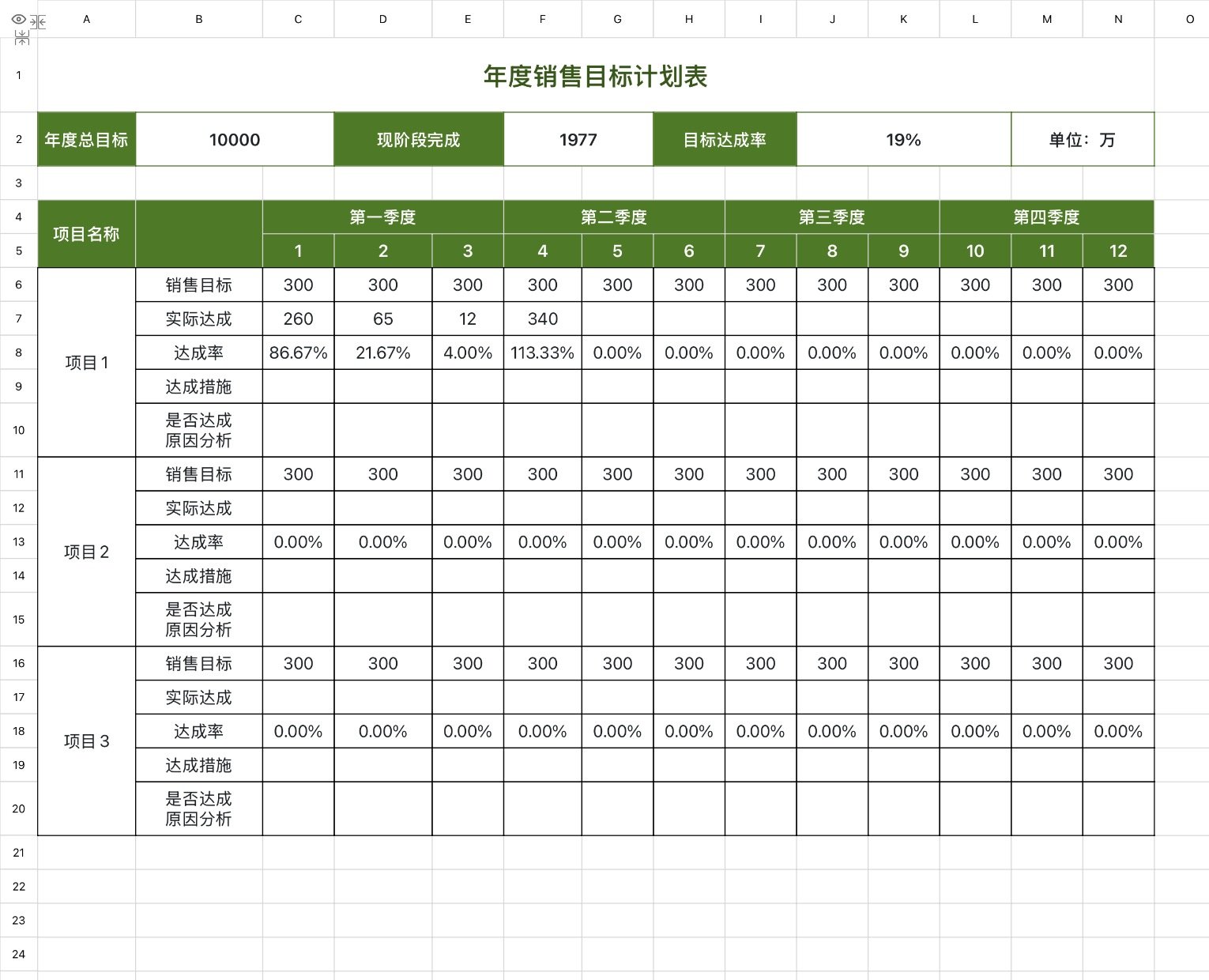Select 是否达成原因分析 label in row 10
The image size is (1209, 980).
coord(199,430)
